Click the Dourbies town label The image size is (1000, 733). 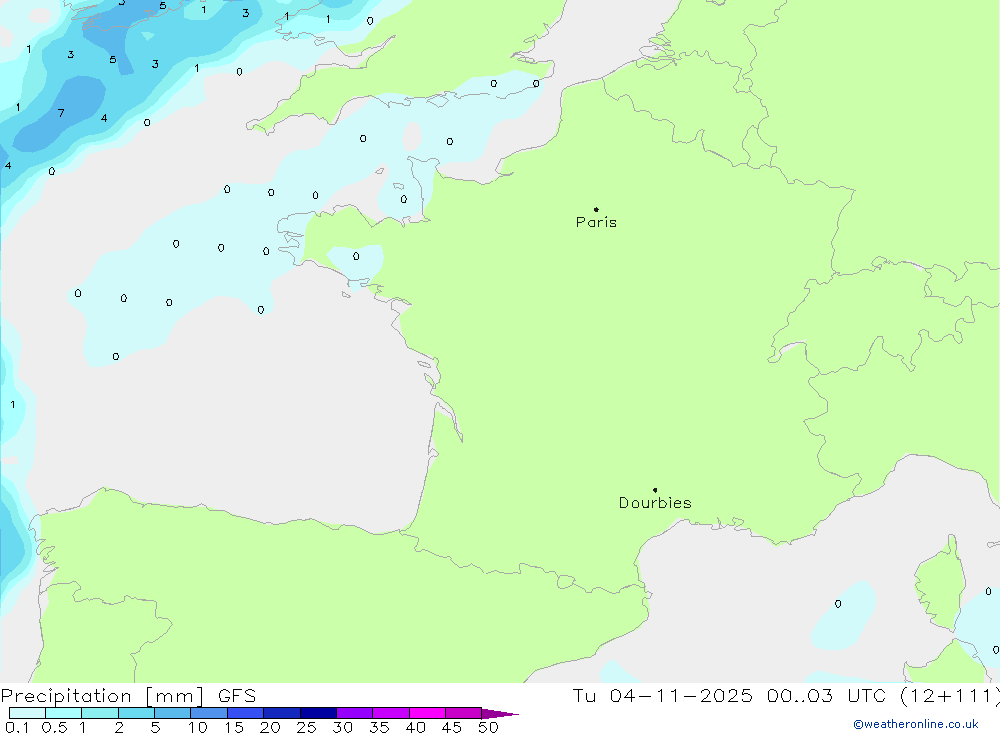point(655,503)
